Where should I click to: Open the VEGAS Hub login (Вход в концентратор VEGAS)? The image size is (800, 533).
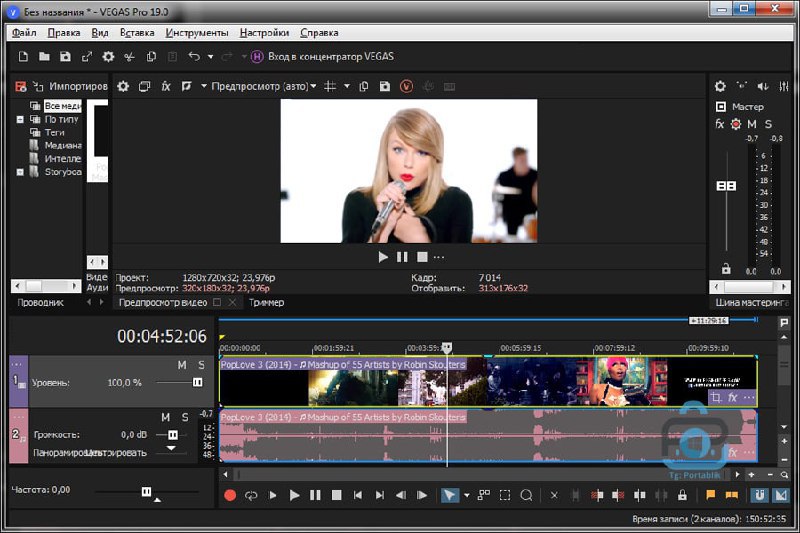click(322, 57)
